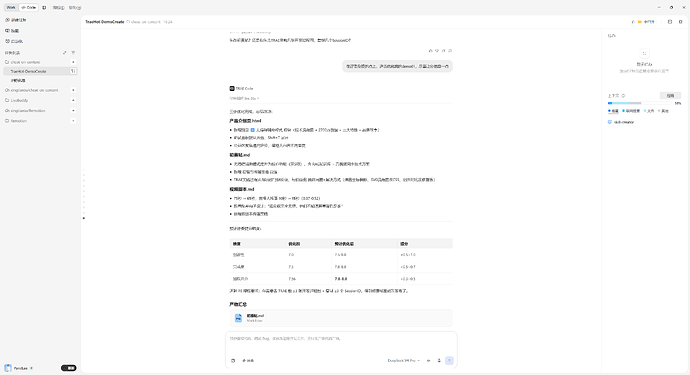Select the first dark-blue legend item

(x=613, y=111)
